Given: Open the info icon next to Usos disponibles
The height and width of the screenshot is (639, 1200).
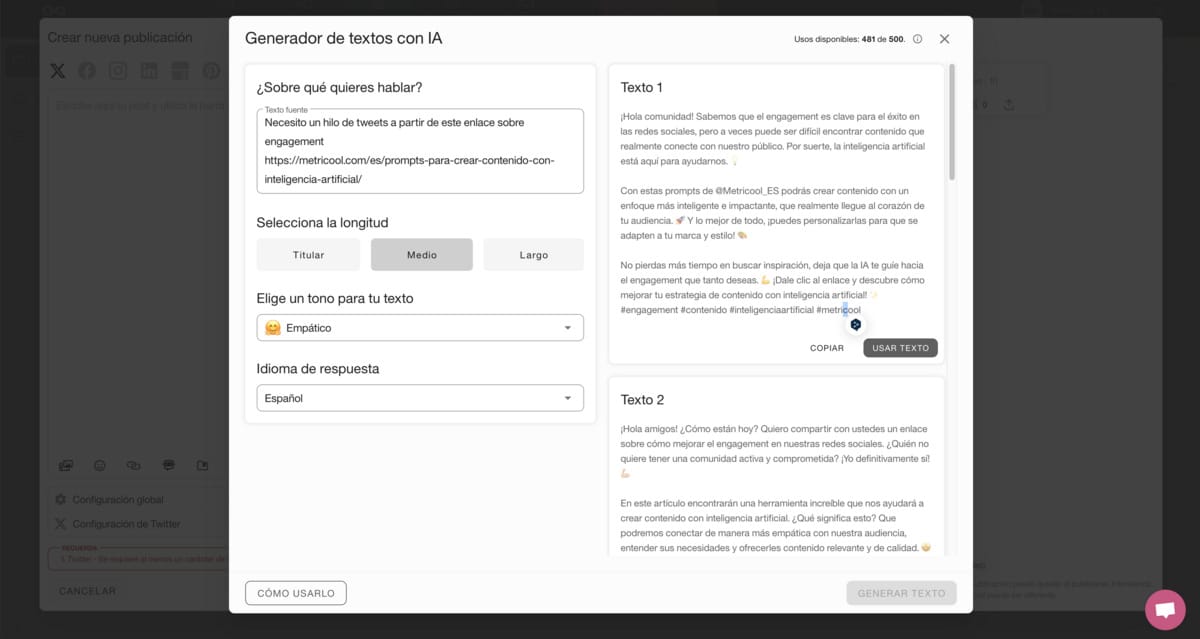Looking at the screenshot, I should tap(917, 39).
